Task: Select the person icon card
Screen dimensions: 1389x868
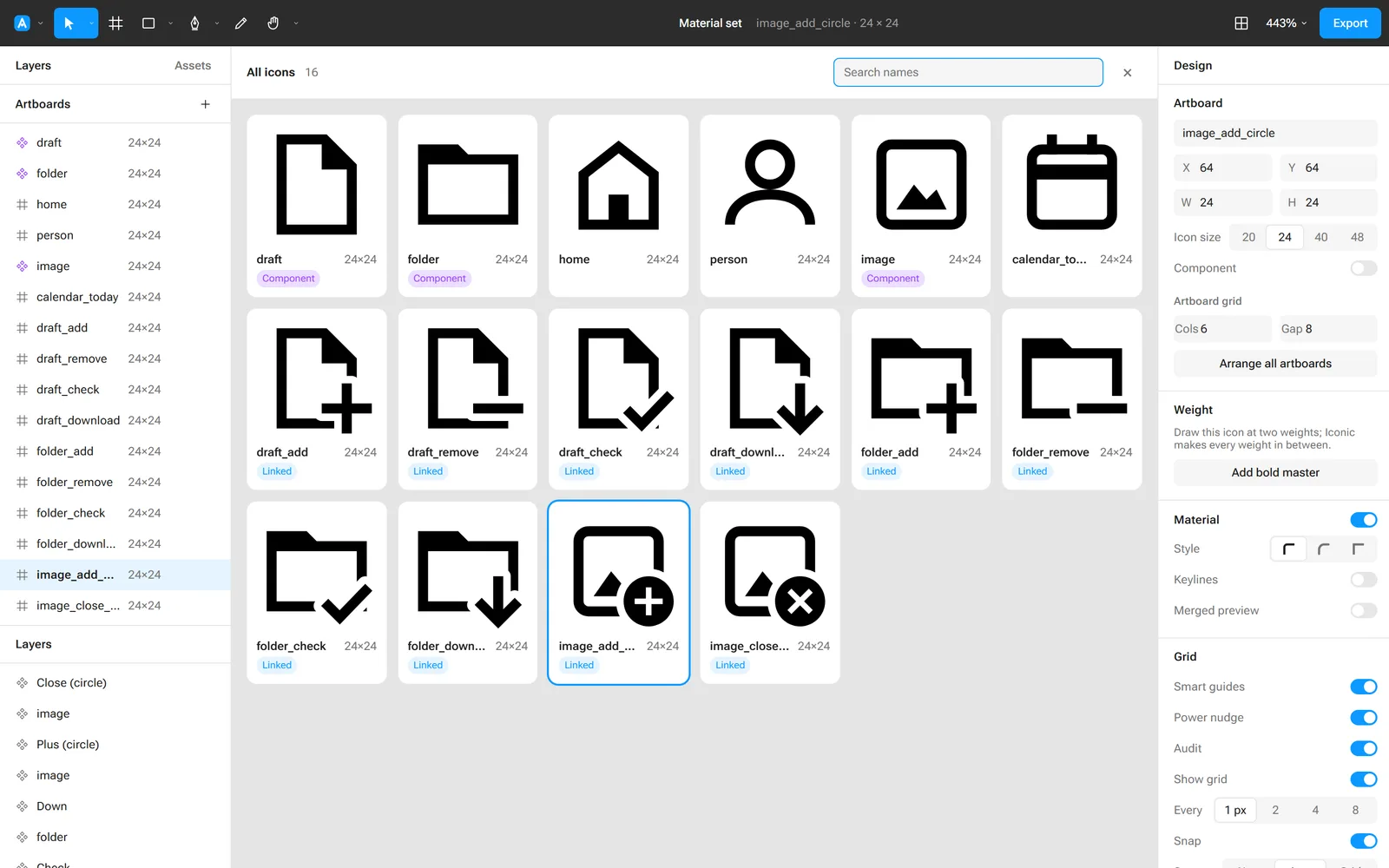Action: [770, 206]
